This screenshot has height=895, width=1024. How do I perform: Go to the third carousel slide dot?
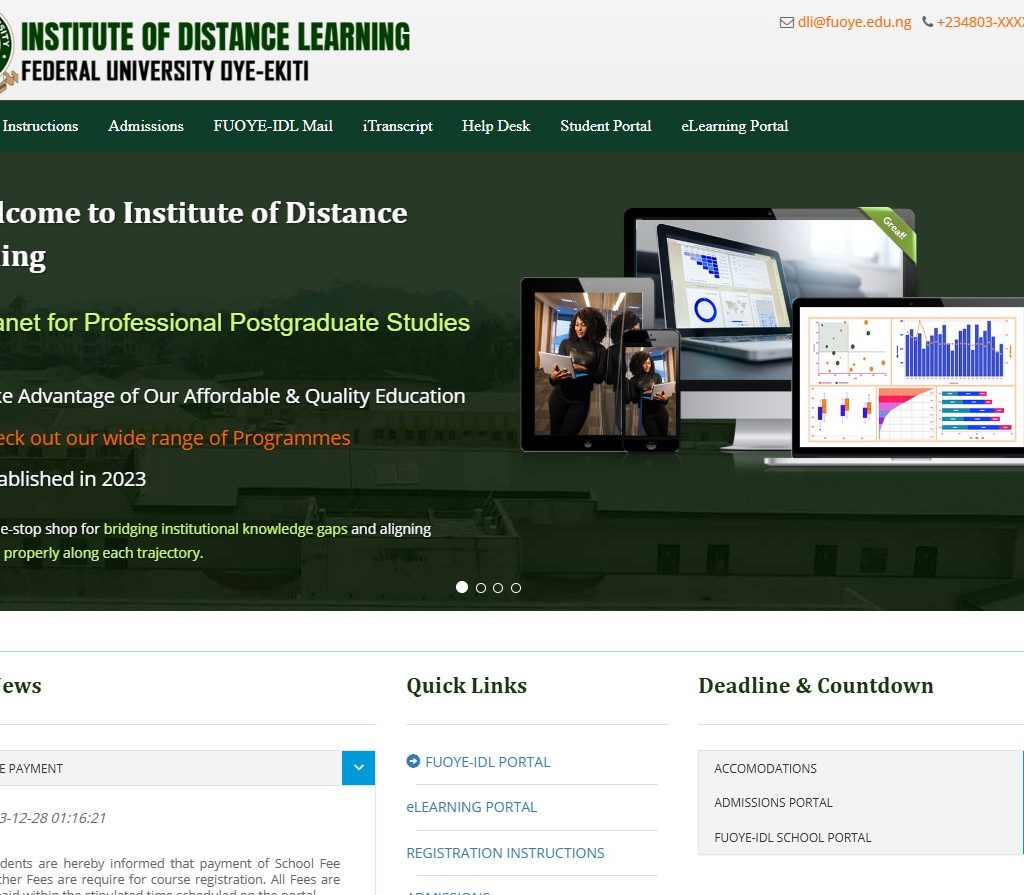click(498, 588)
